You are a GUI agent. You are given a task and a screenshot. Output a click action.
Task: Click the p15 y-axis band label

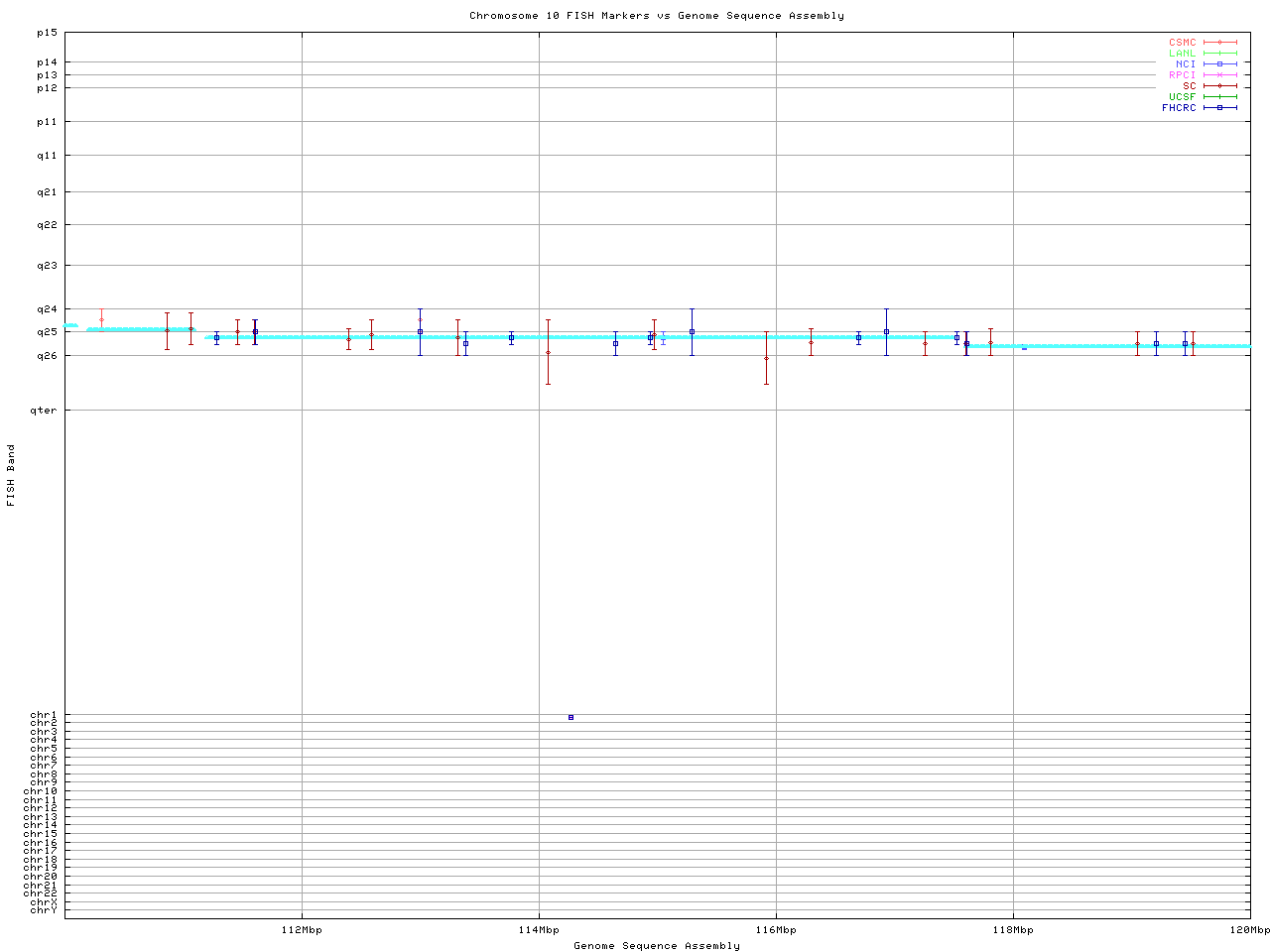48,33
